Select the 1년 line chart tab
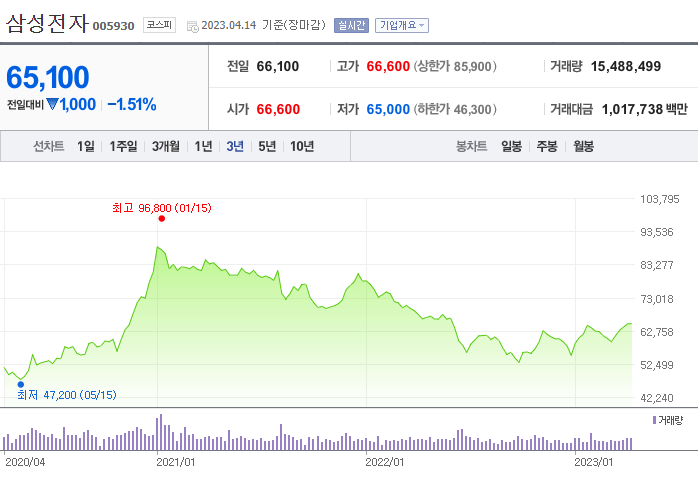698x490 pixels. [203, 146]
